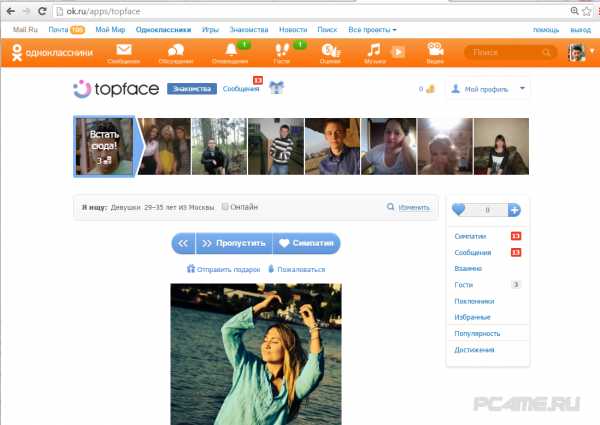Open Обсуждения chat bubbles icon
The height and width of the screenshot is (425, 600).
click(176, 52)
